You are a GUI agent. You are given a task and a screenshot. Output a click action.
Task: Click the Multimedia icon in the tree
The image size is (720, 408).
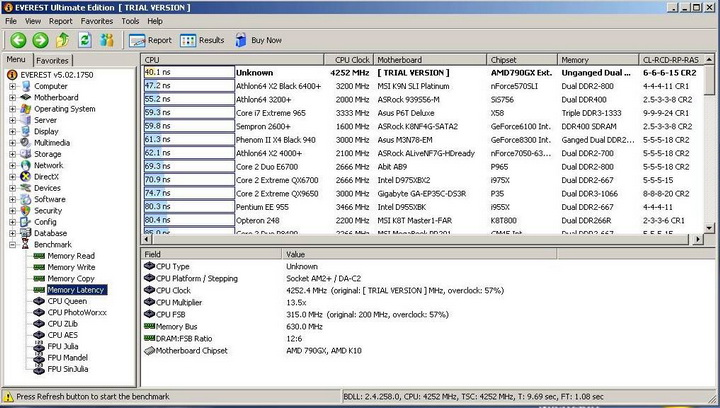point(26,143)
